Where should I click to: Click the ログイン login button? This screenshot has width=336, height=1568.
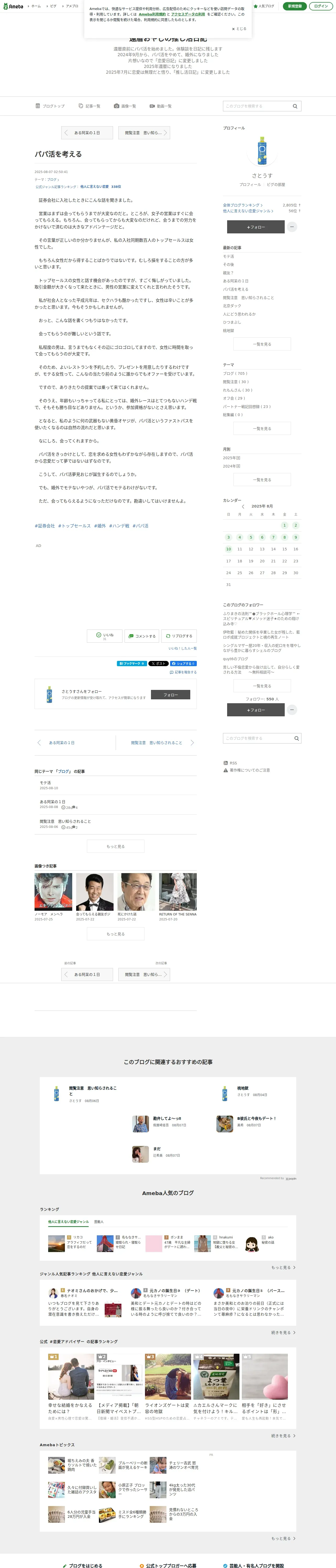(321, 6)
